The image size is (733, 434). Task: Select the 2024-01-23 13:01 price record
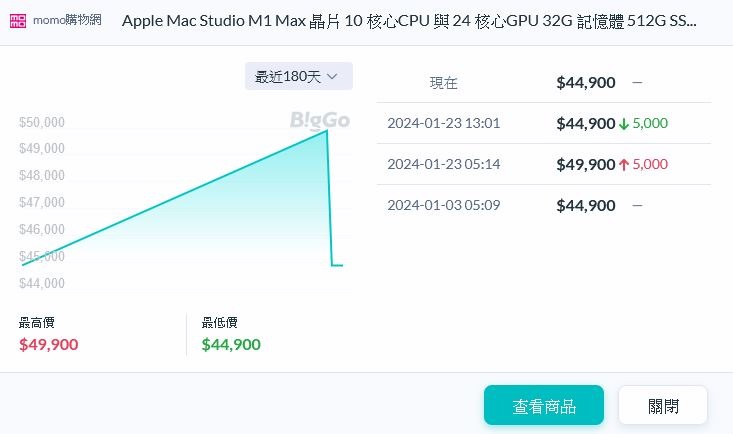pyautogui.click(x=544, y=123)
